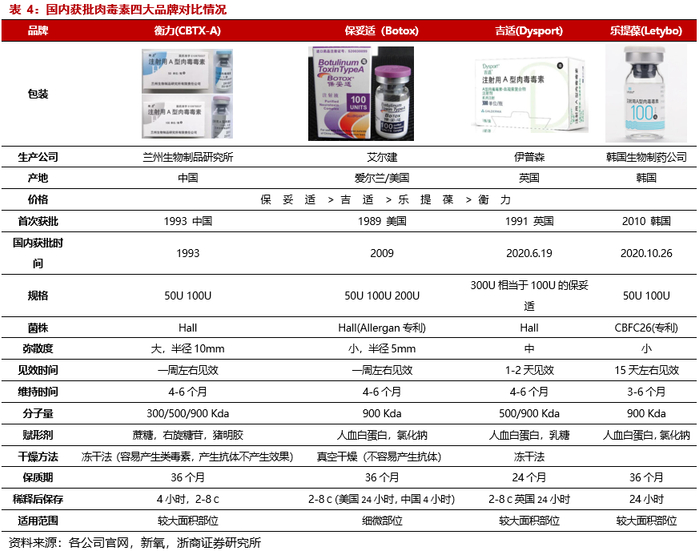700x551 pixels.
Task: Select the cell 2020.6.19
Action: pyautogui.click(x=529, y=253)
